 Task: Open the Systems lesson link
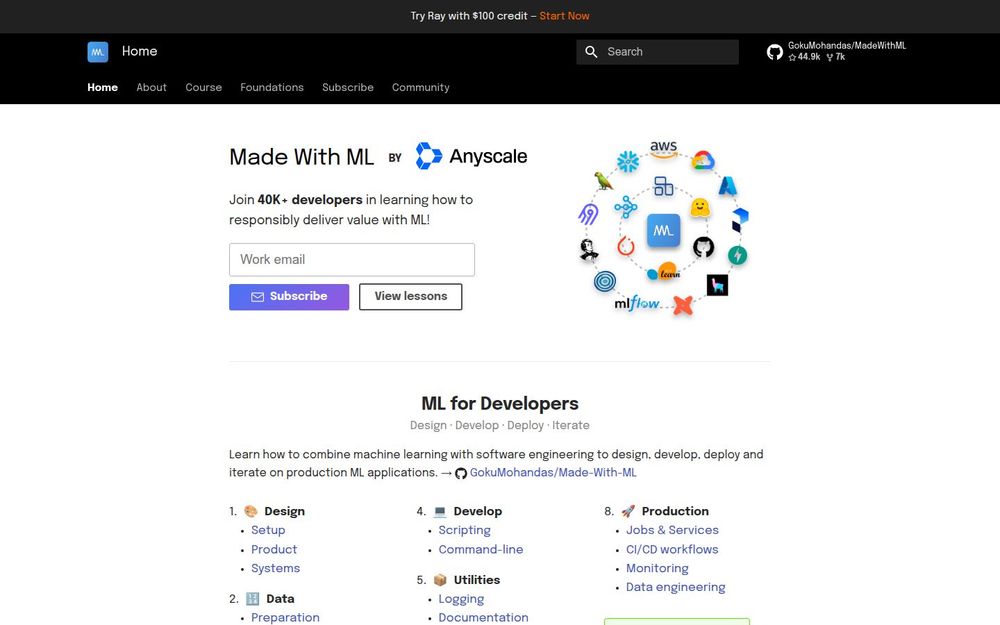[x=276, y=568]
